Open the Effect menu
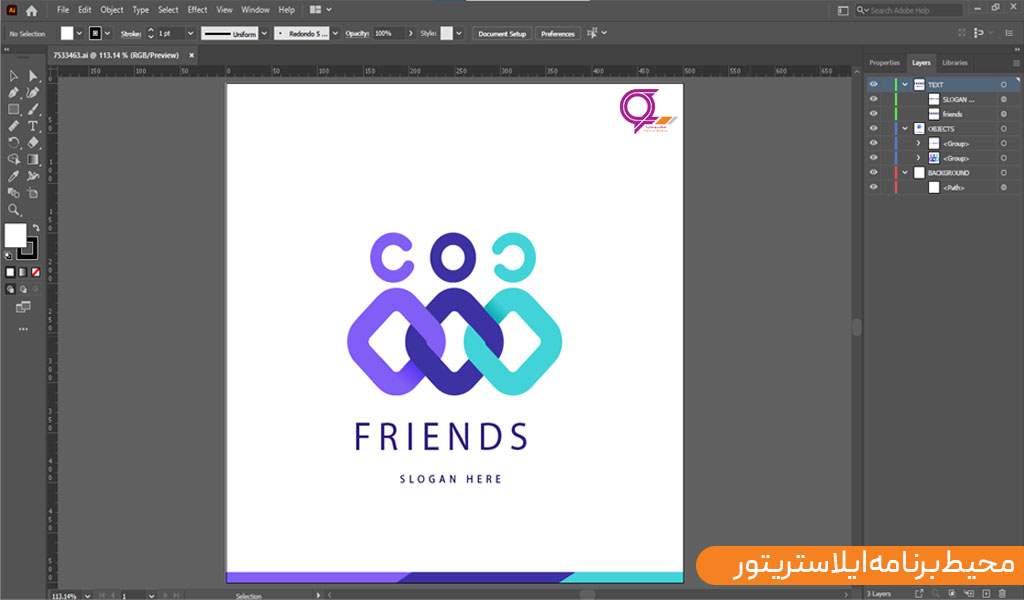This screenshot has width=1024, height=600. pyautogui.click(x=197, y=10)
